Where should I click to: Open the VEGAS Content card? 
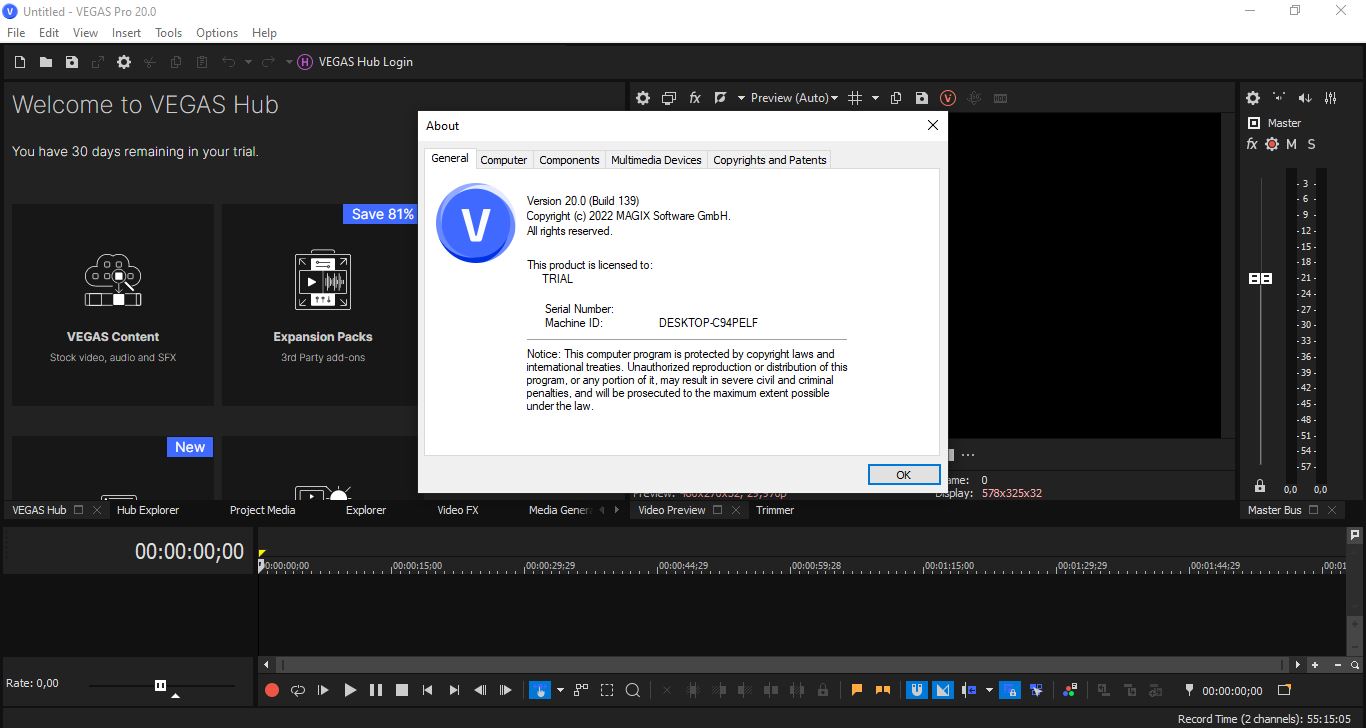click(x=113, y=305)
